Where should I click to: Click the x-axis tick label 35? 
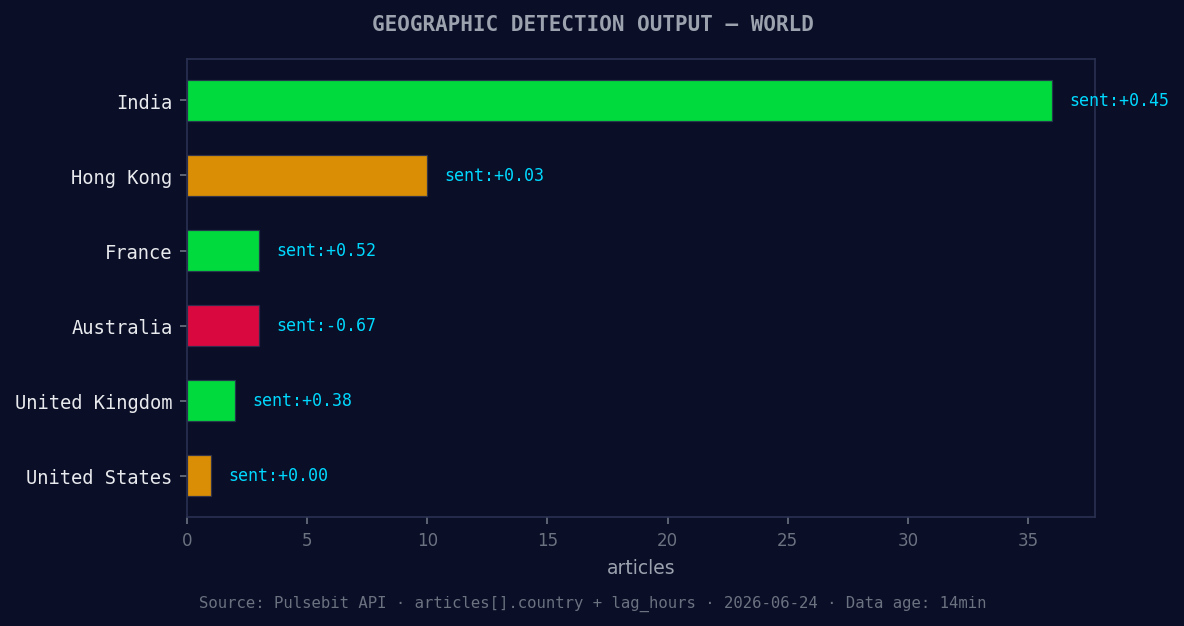click(x=1028, y=541)
